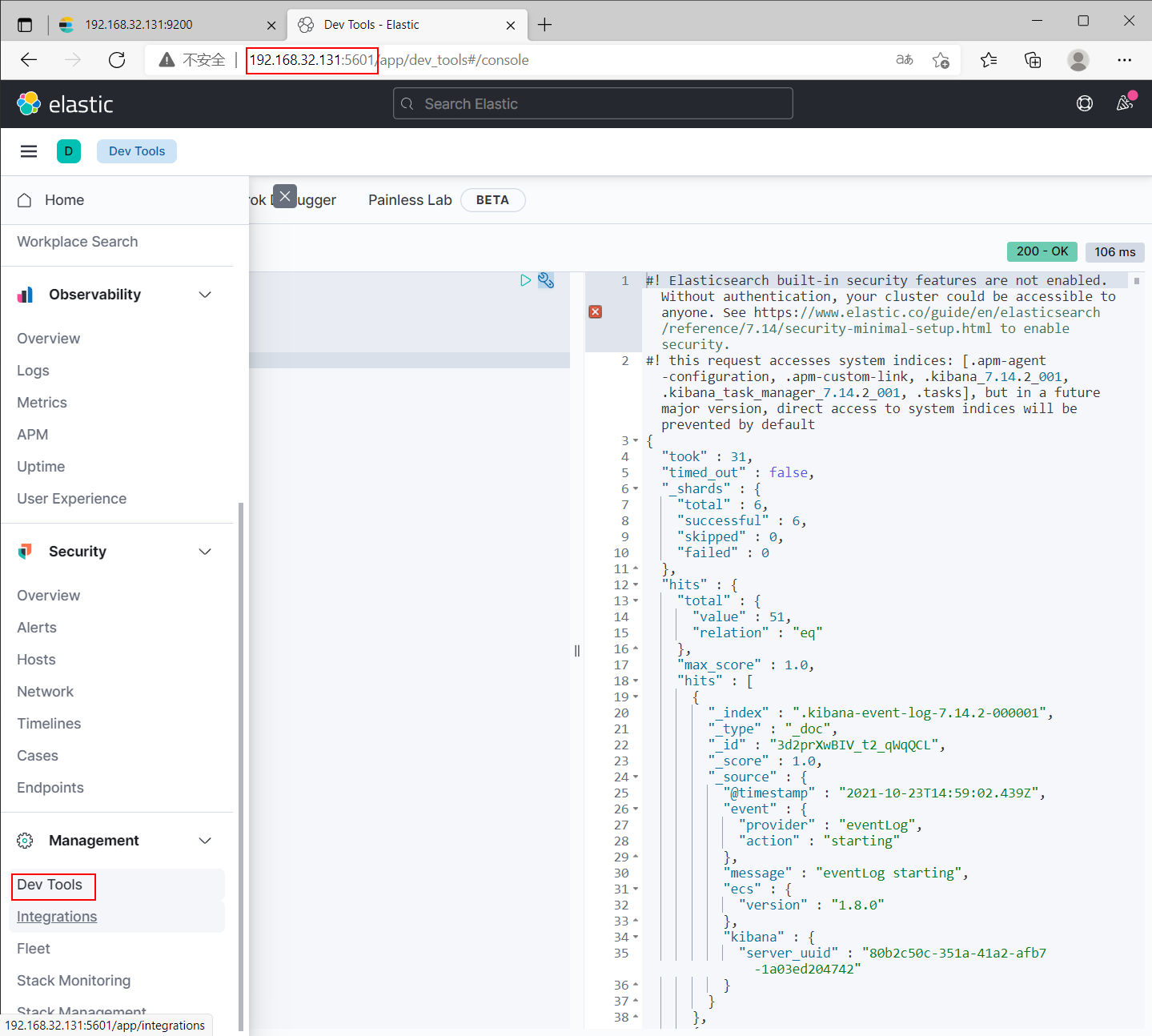This screenshot has width=1152, height=1036.
Task: Open the browser favorites list icon
Action: 989,60
